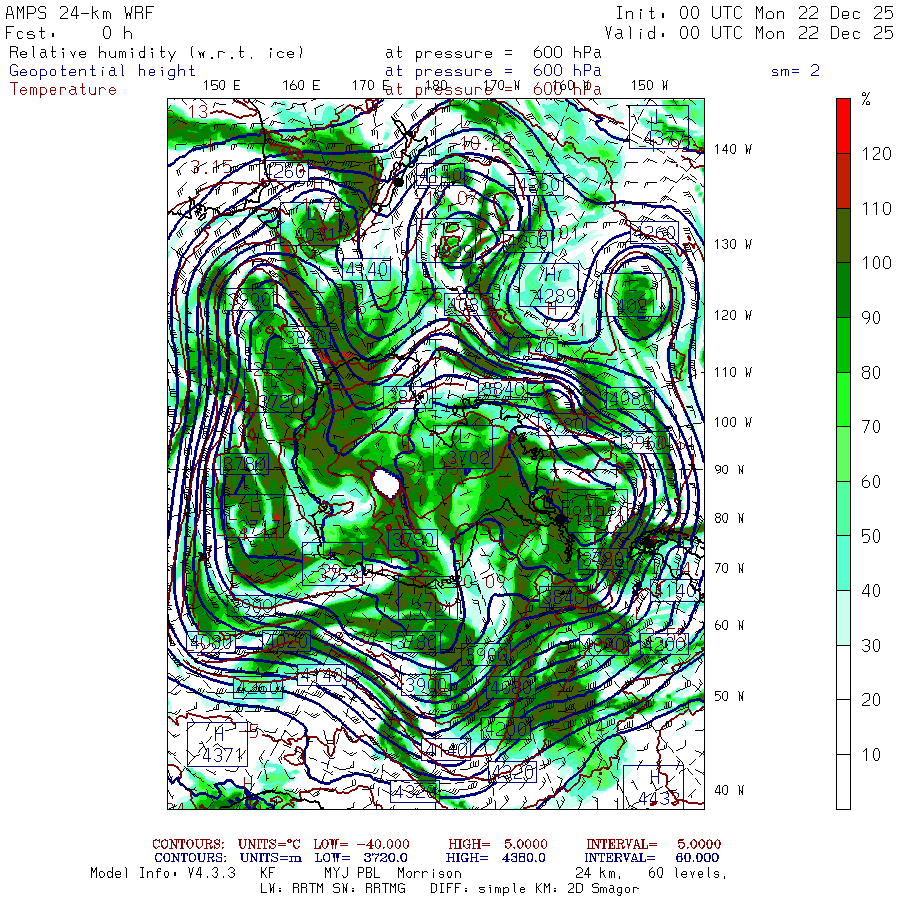Click the "%" unit label above colour bar
The height and width of the screenshot is (900, 900).
pos(866,99)
